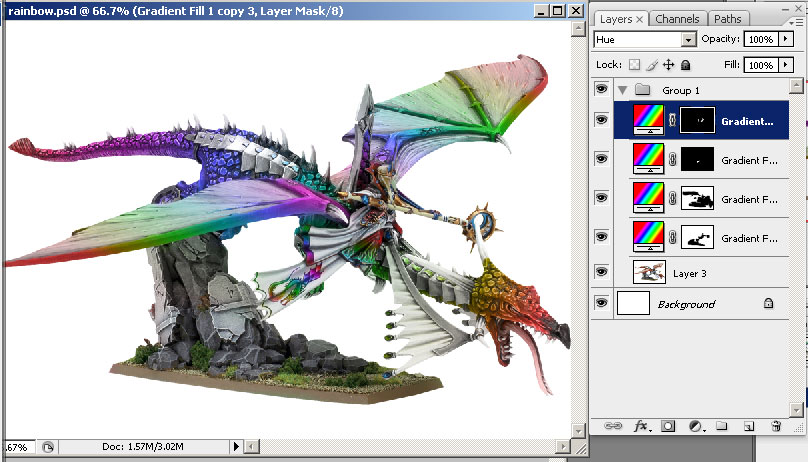Select third Gradient Fill layer's mask thumbnail
Image resolution: width=808 pixels, height=462 pixels.
click(x=698, y=198)
